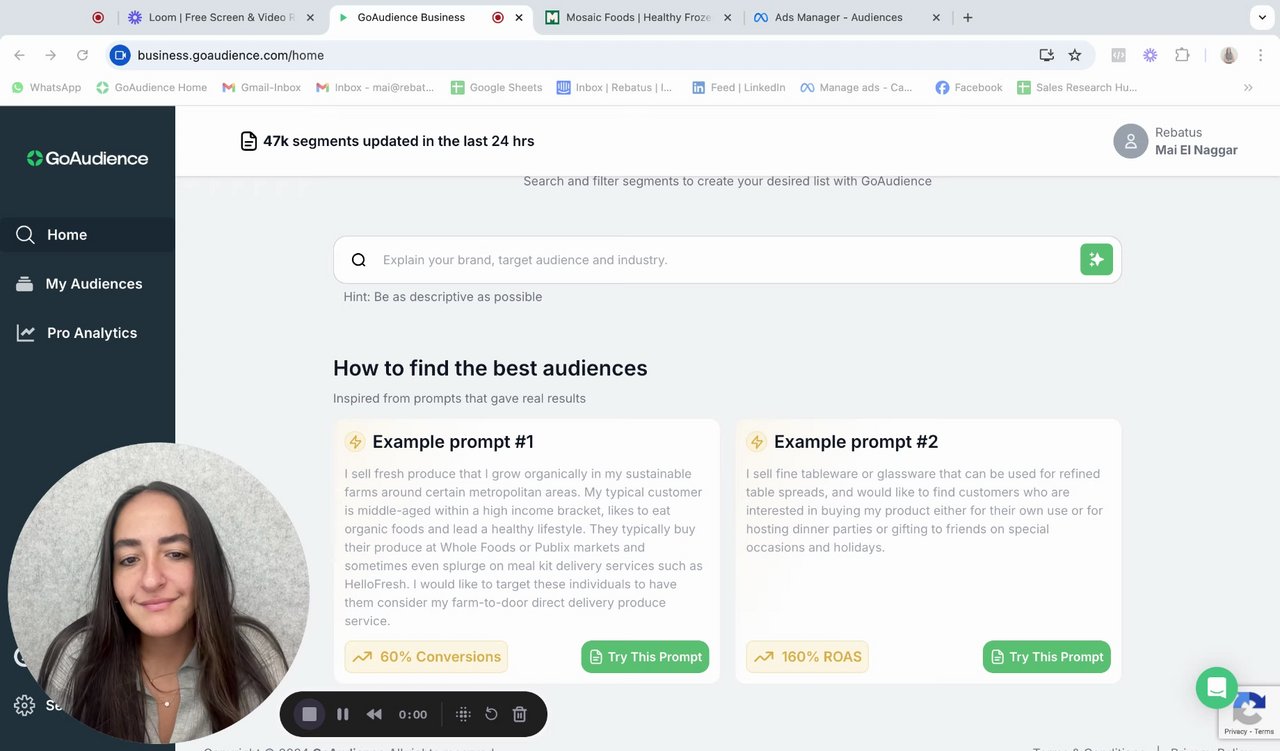The height and width of the screenshot is (751, 1280).
Task: Close the Ads Manager tab
Action: tap(936, 17)
